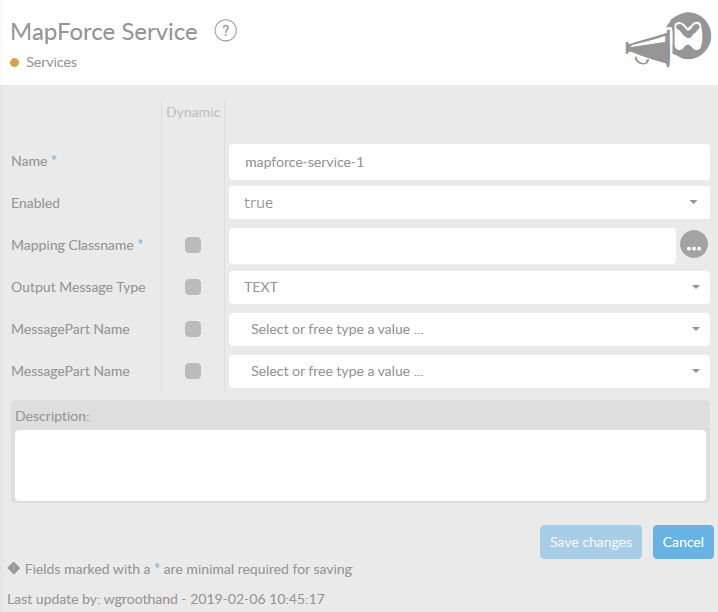718x612 pixels.
Task: Click inside the Description text area
Action: (360, 464)
